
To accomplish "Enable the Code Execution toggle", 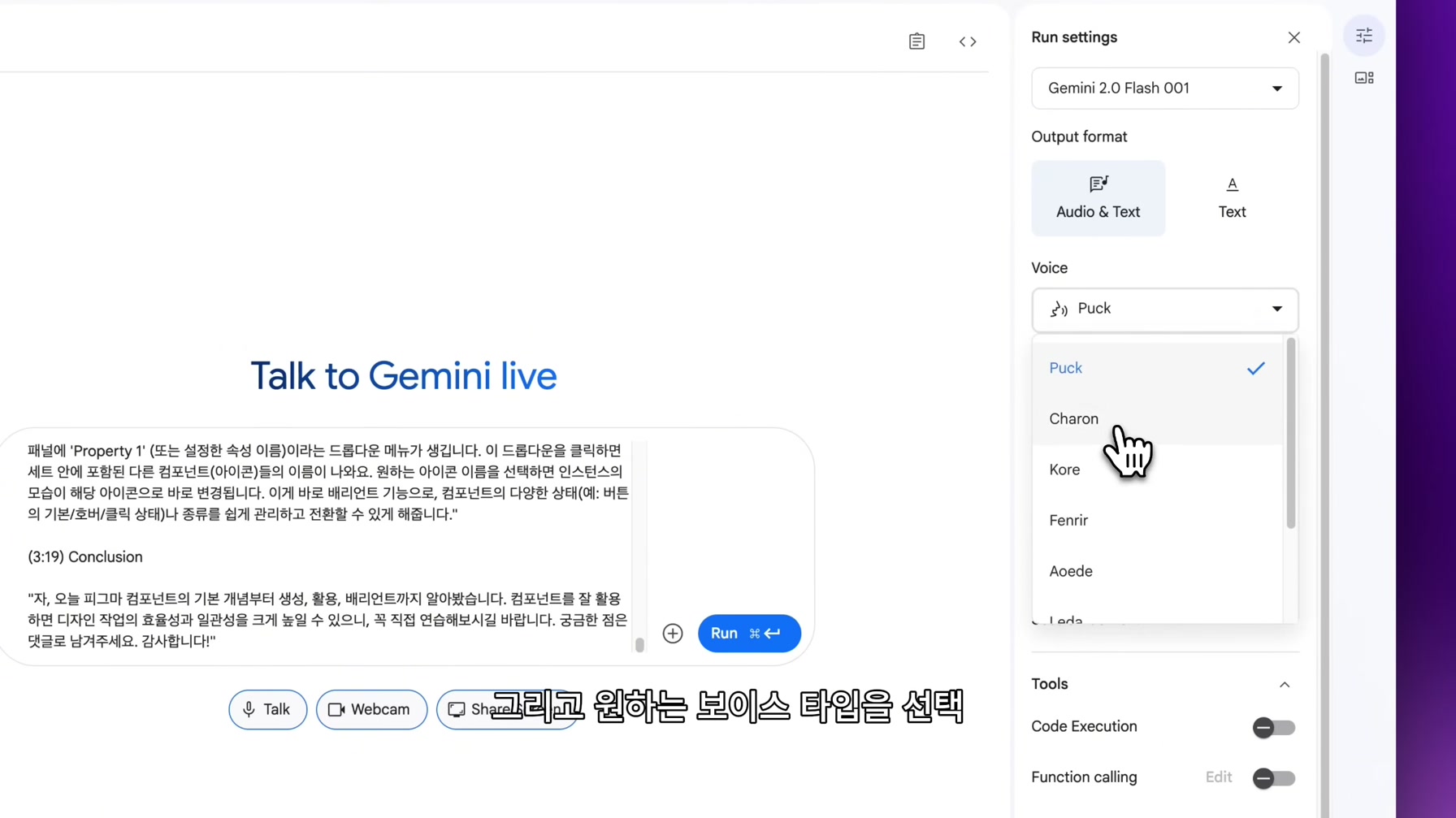I will [x=1273, y=727].
